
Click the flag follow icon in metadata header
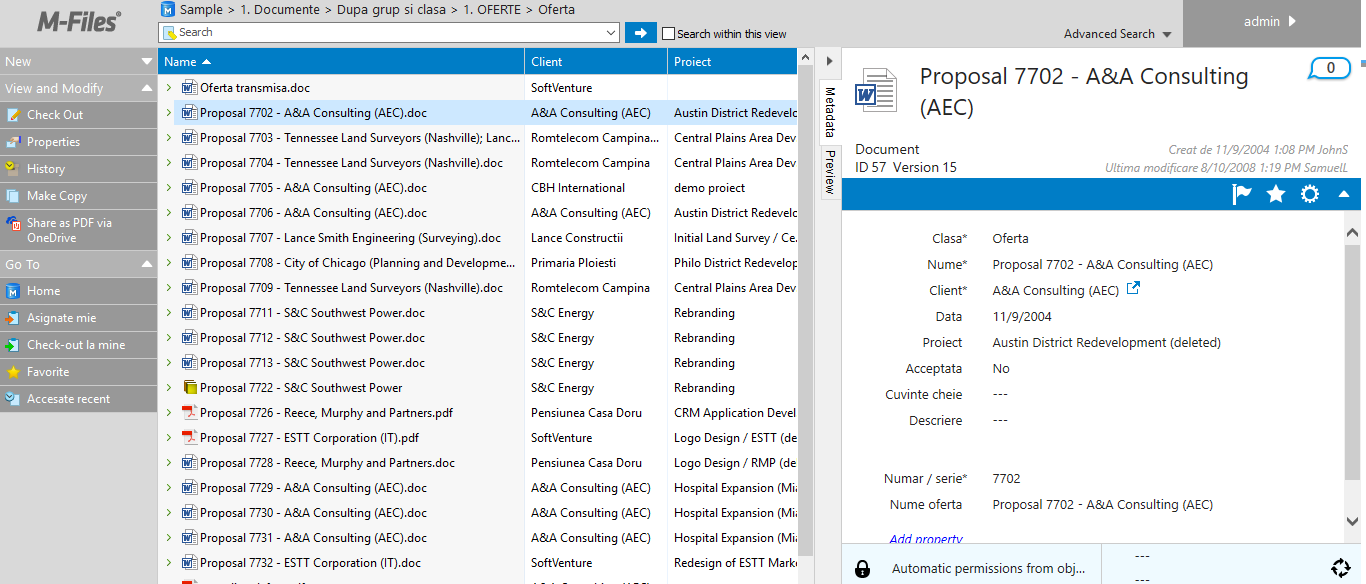point(1242,194)
